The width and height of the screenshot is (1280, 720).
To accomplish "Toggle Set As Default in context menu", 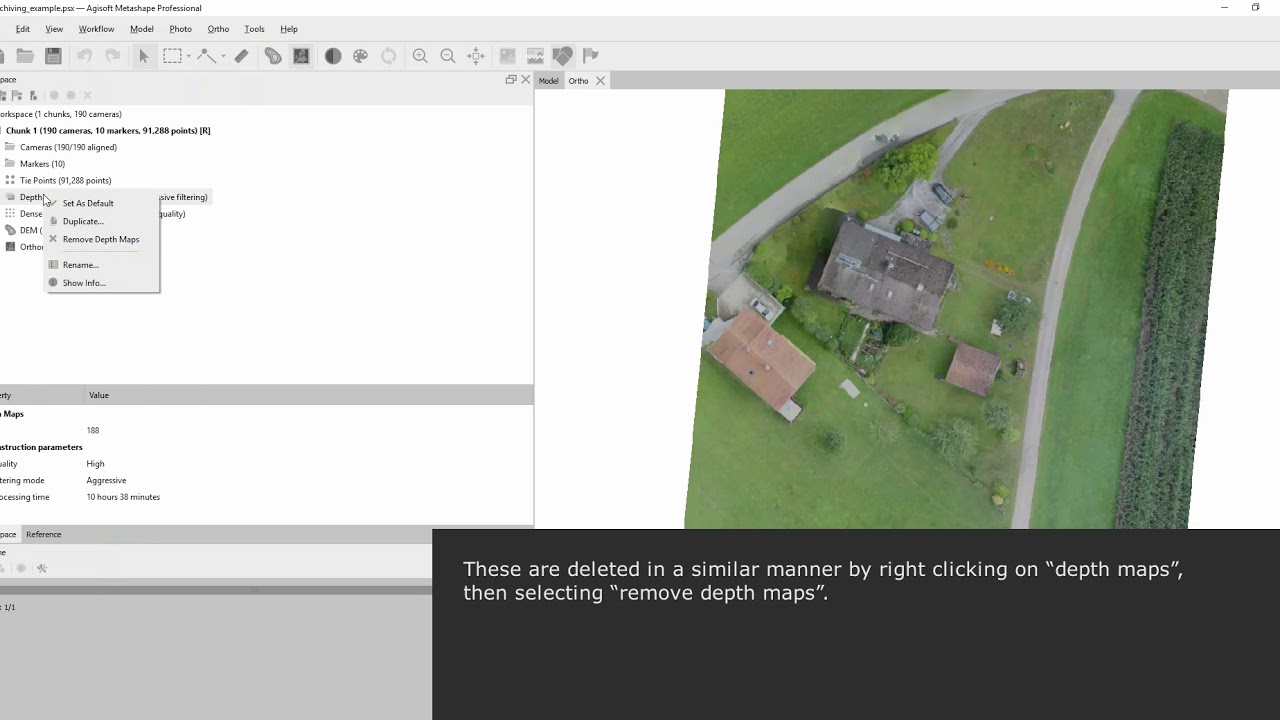I will [x=88, y=203].
